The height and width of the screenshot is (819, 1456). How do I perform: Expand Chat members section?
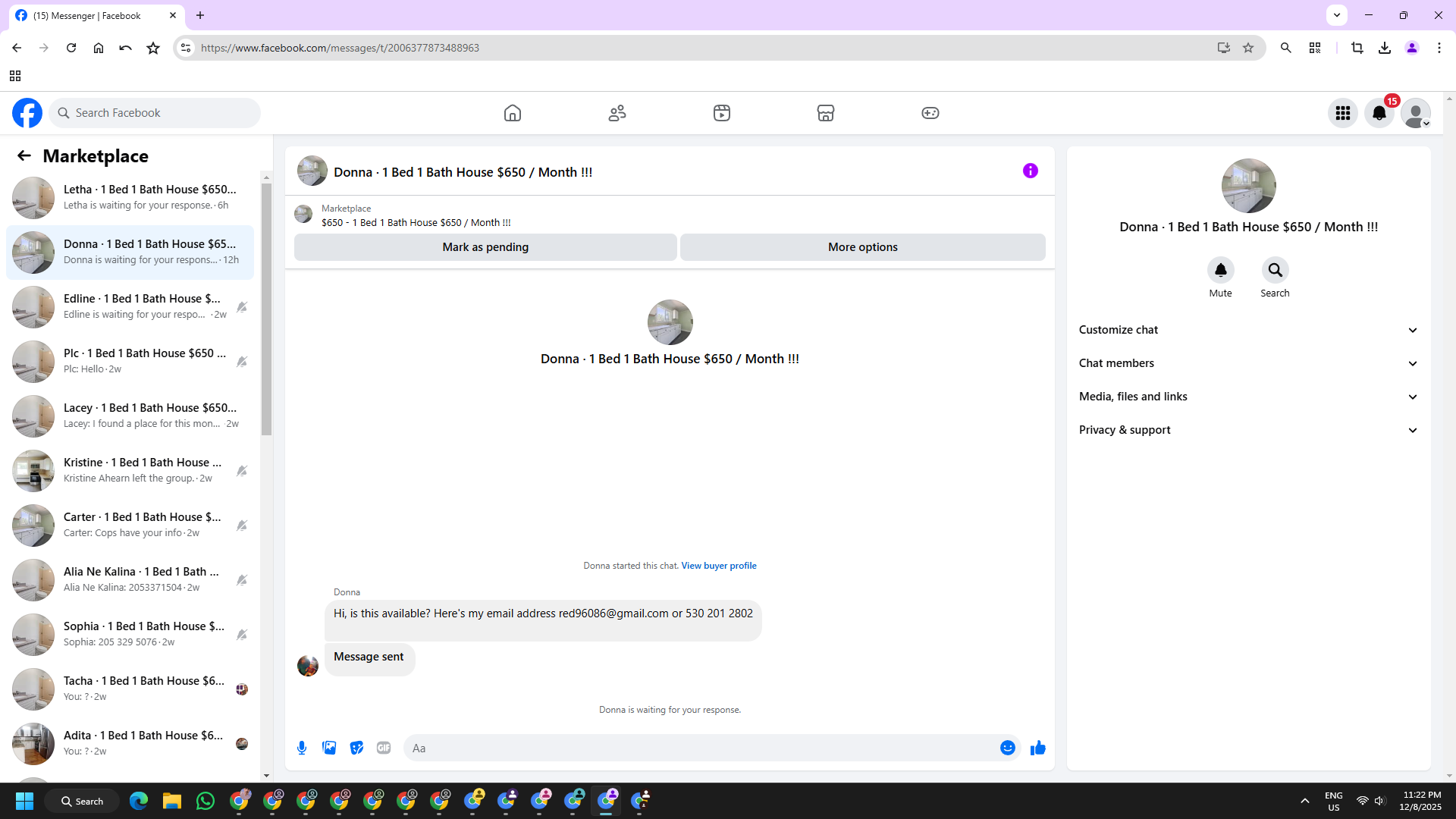click(1248, 363)
